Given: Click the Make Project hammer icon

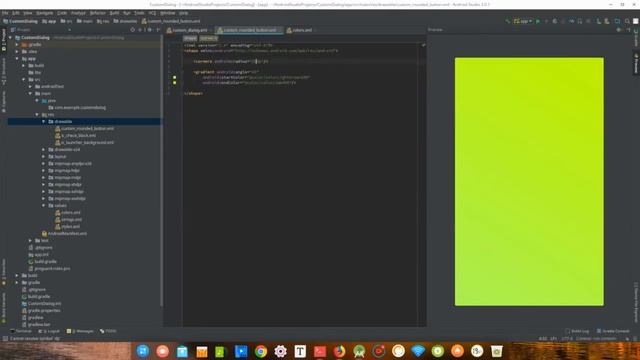Looking at the screenshot, I should pos(507,21).
